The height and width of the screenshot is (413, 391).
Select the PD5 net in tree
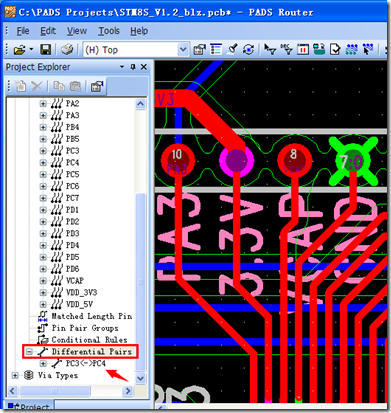(72, 257)
